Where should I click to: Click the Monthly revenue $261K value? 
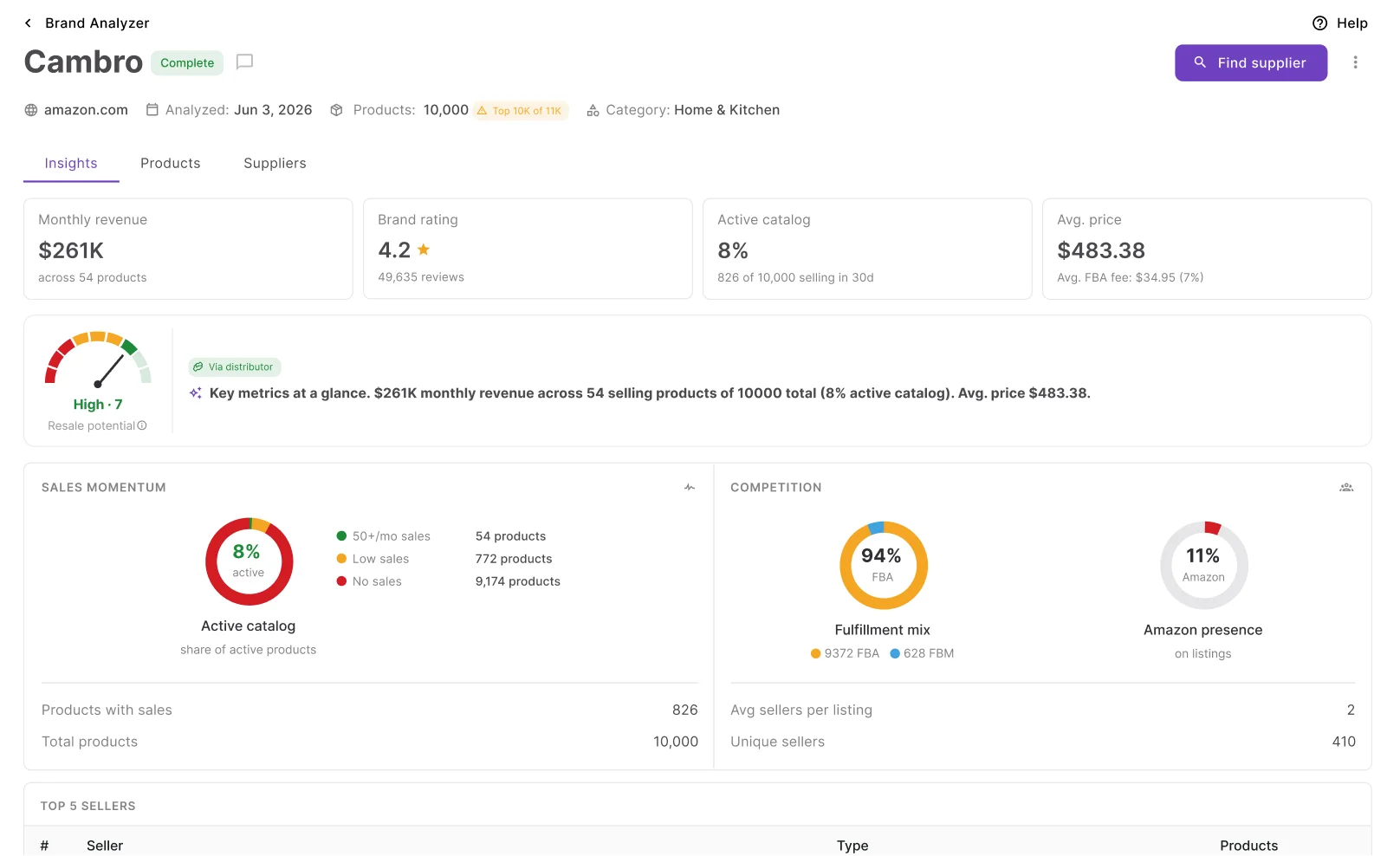(x=71, y=250)
